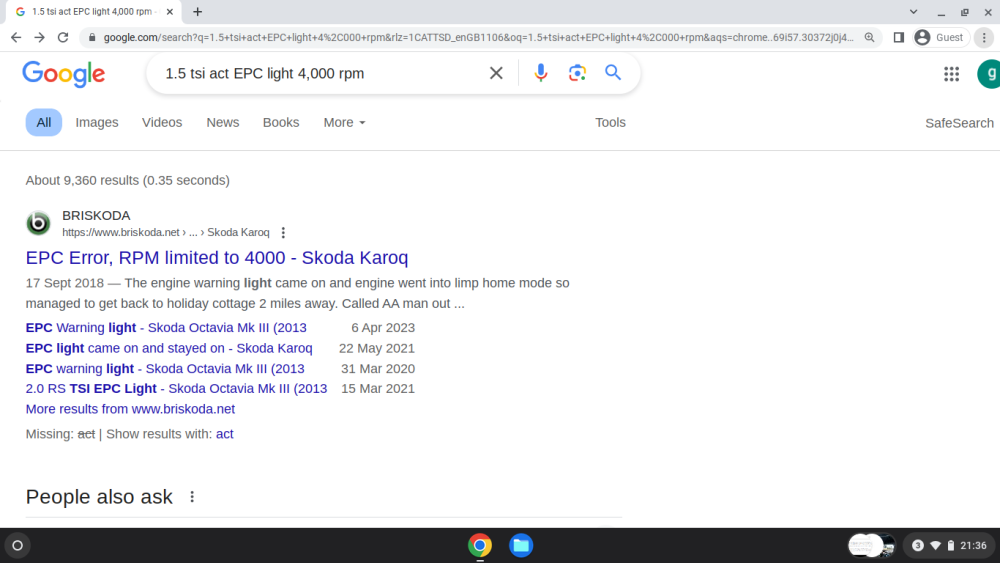Viewport: 1000px width, 563px height.
Task: Open More results from www.briskoda.net
Action: 130,409
